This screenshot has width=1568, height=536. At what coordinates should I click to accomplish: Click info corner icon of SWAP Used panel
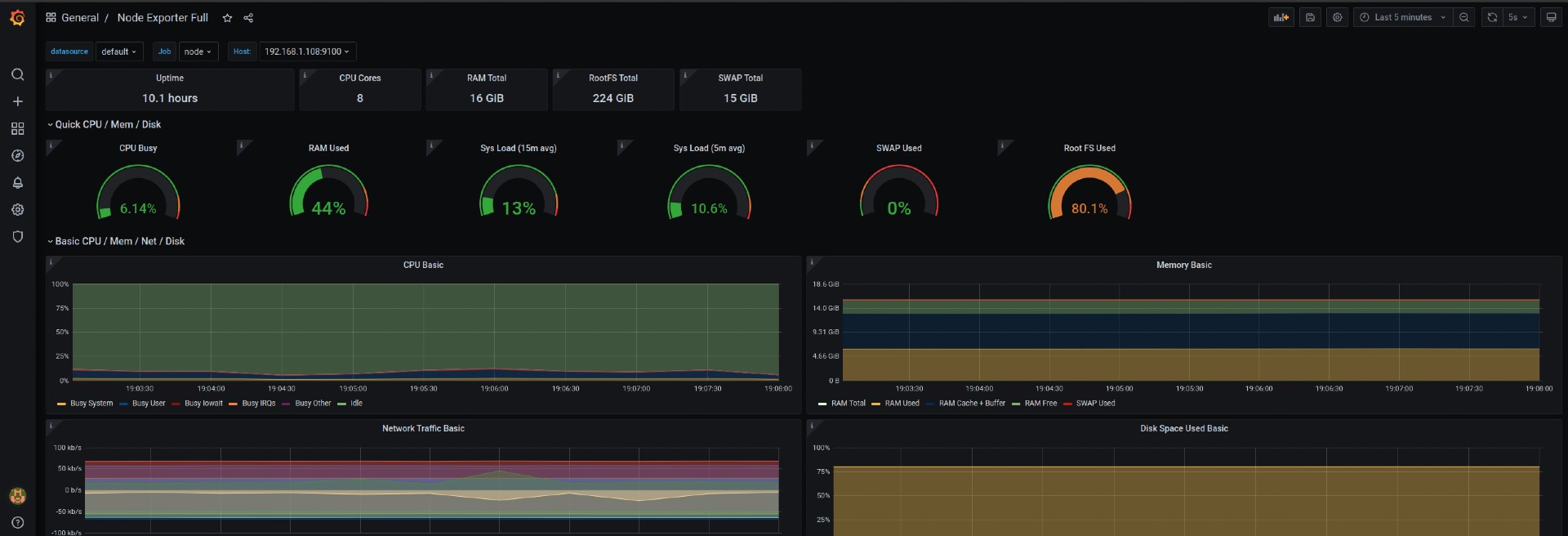pyautogui.click(x=813, y=145)
